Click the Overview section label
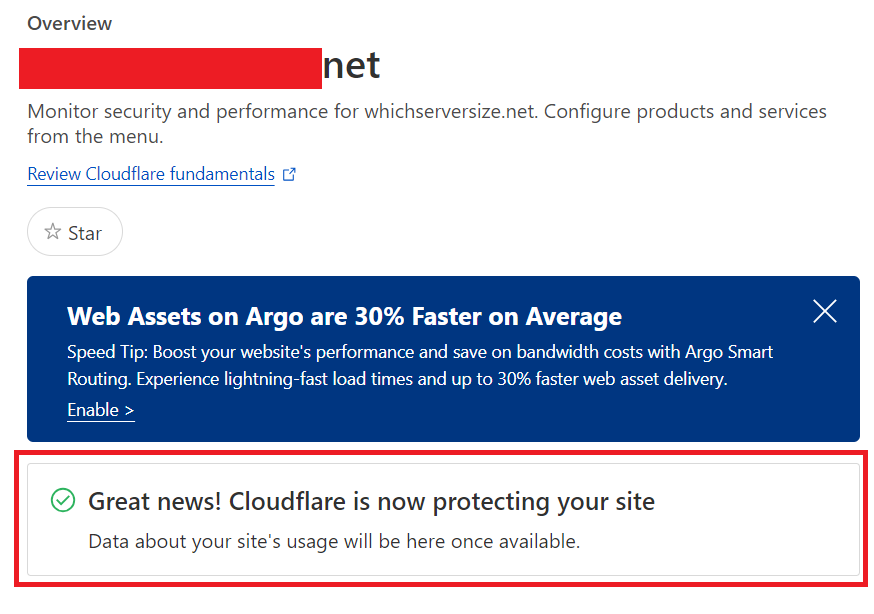874x614 pixels. pyautogui.click(x=70, y=23)
